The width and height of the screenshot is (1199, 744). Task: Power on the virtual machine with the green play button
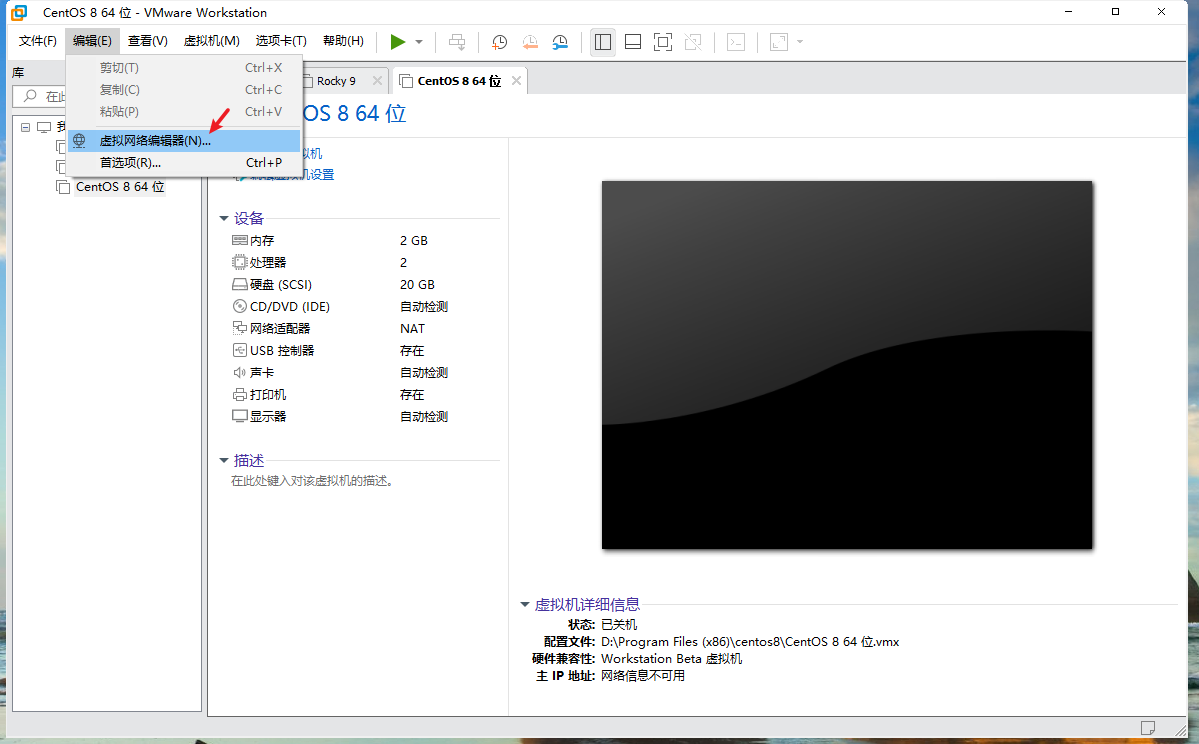click(x=398, y=42)
